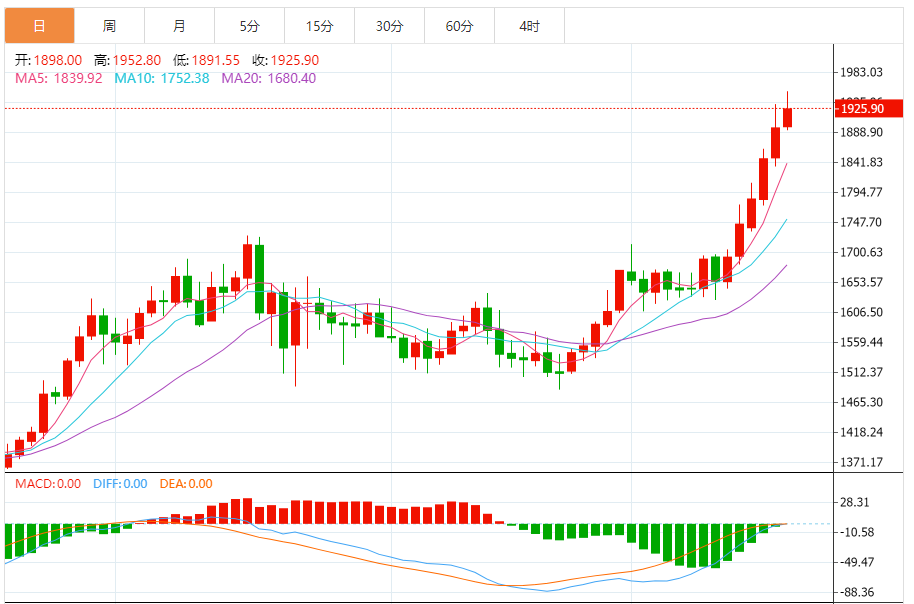Switch to the 周 weekly tab
914x604 pixels.
pyautogui.click(x=109, y=26)
